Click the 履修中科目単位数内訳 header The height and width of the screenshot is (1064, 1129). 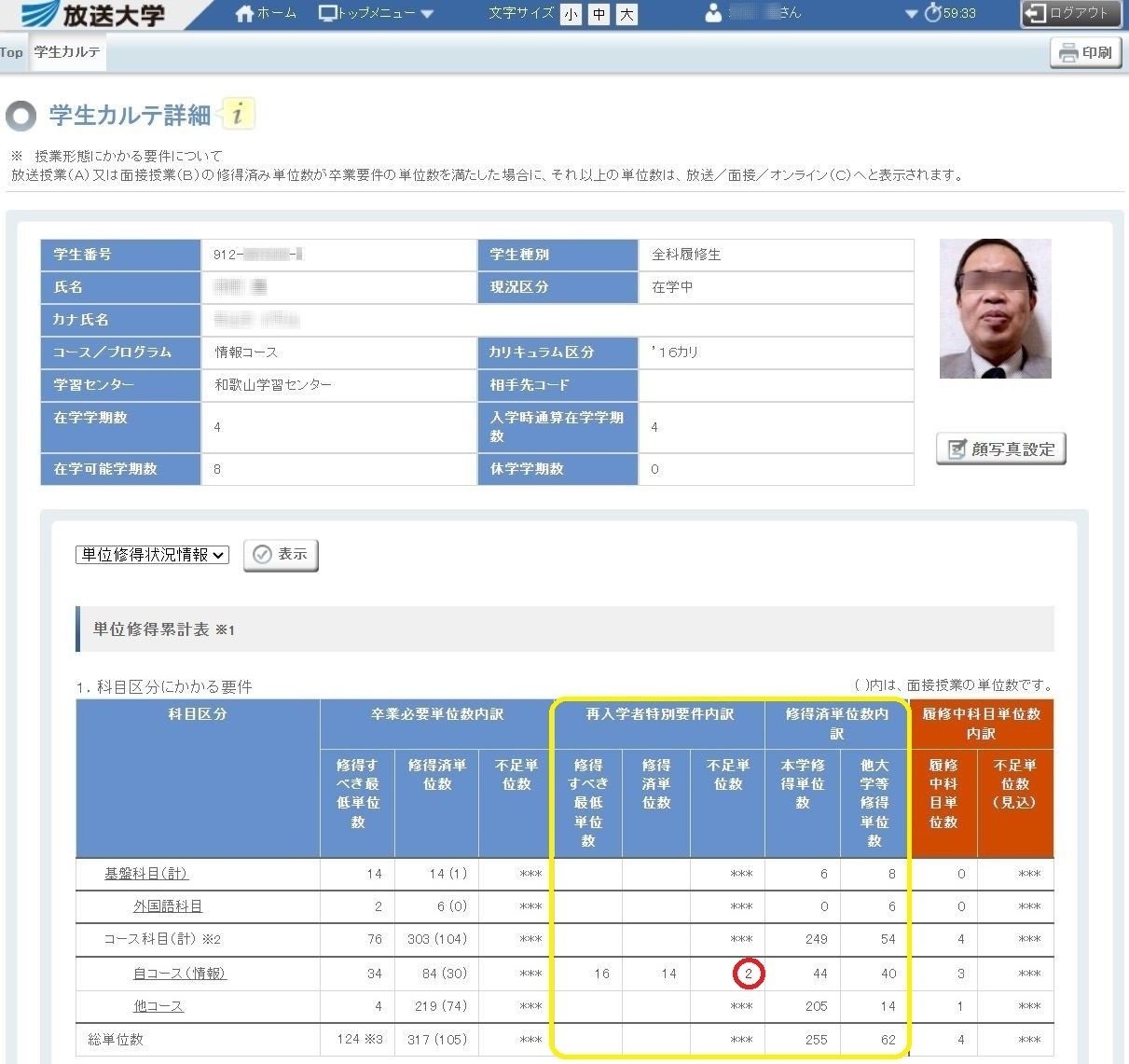click(981, 724)
